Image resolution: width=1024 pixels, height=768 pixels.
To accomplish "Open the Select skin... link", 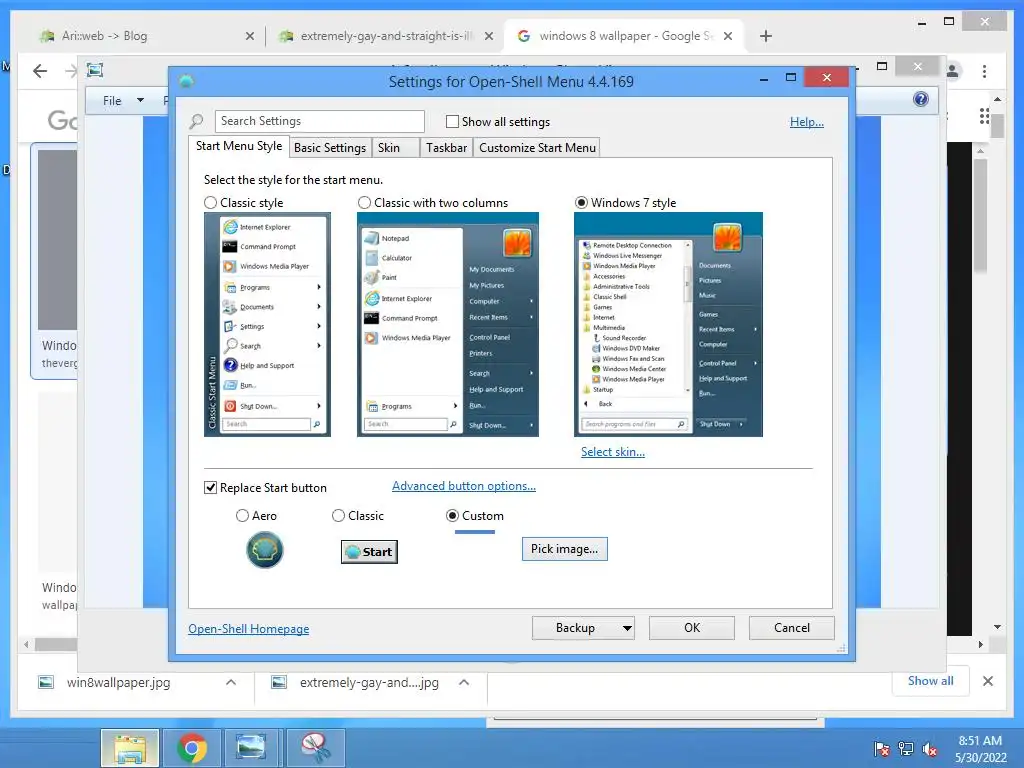I will [x=613, y=452].
